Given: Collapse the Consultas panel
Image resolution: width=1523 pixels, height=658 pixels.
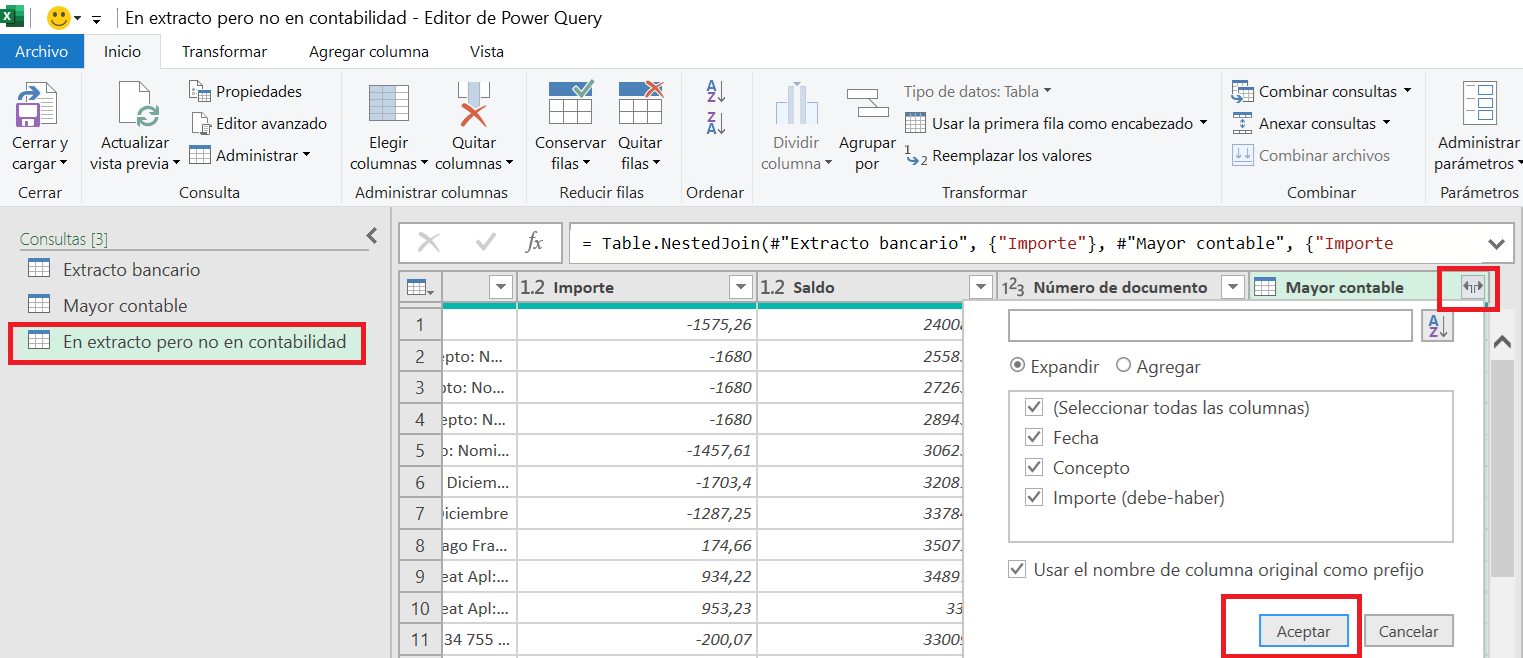Looking at the screenshot, I should tap(372, 236).
